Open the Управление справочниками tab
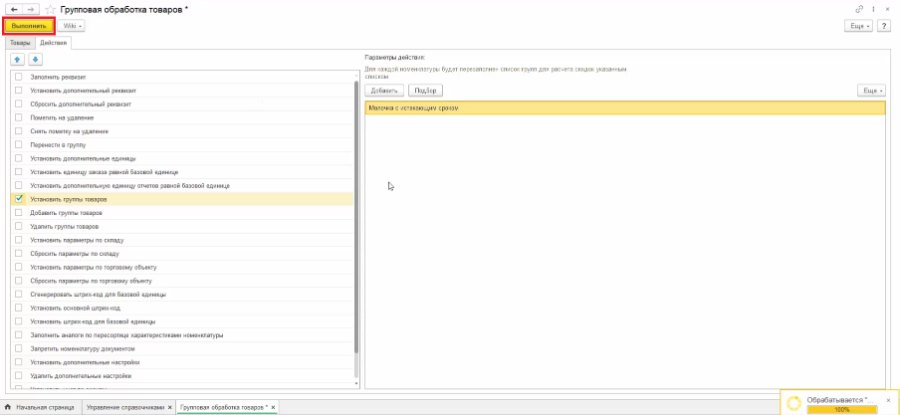 coord(127,408)
